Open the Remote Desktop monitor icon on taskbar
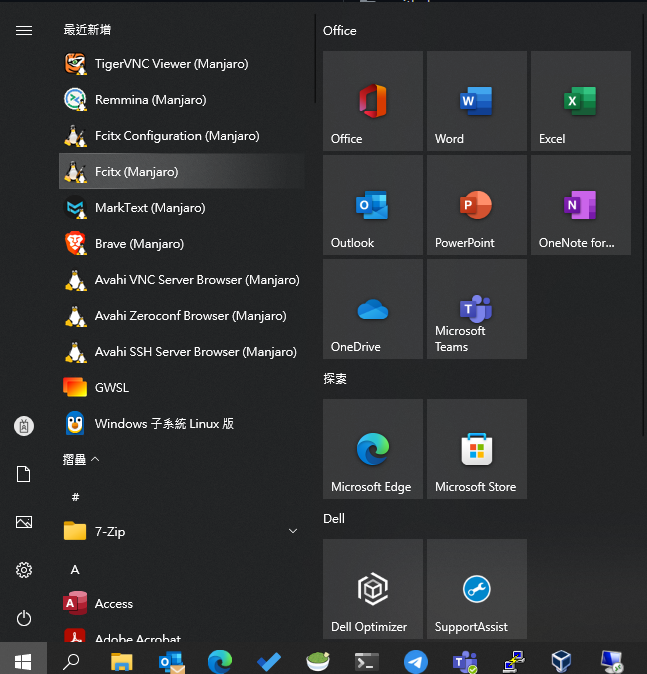 pyautogui.click(x=612, y=662)
